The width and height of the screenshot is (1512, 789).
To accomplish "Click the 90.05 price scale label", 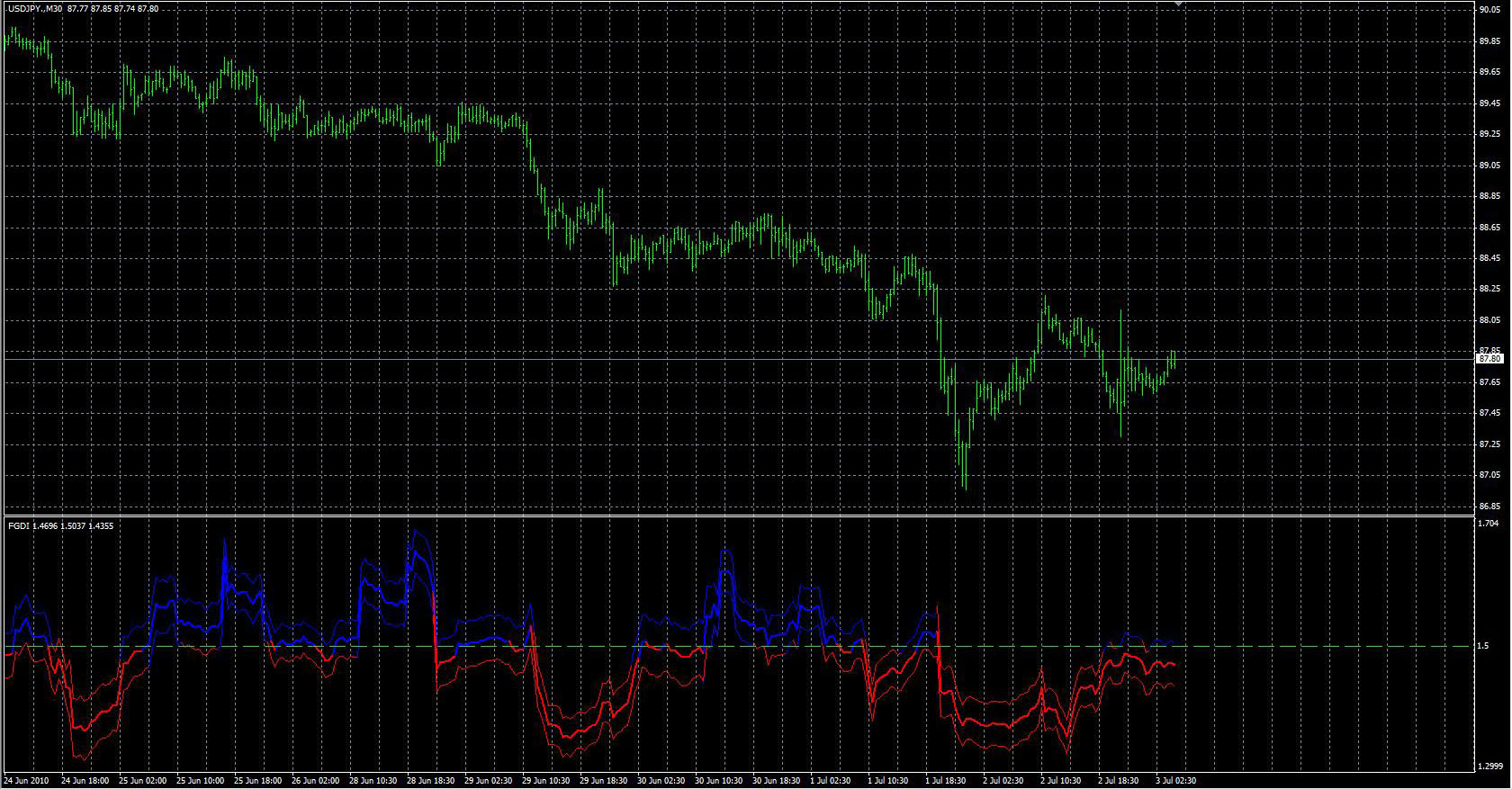I will pyautogui.click(x=1489, y=10).
